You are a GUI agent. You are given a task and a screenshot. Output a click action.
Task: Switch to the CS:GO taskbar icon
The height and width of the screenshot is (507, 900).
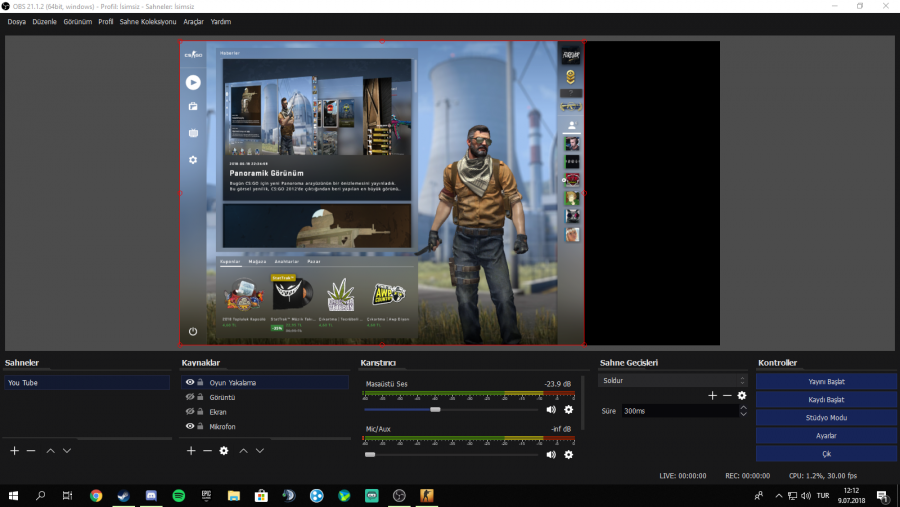[426, 496]
